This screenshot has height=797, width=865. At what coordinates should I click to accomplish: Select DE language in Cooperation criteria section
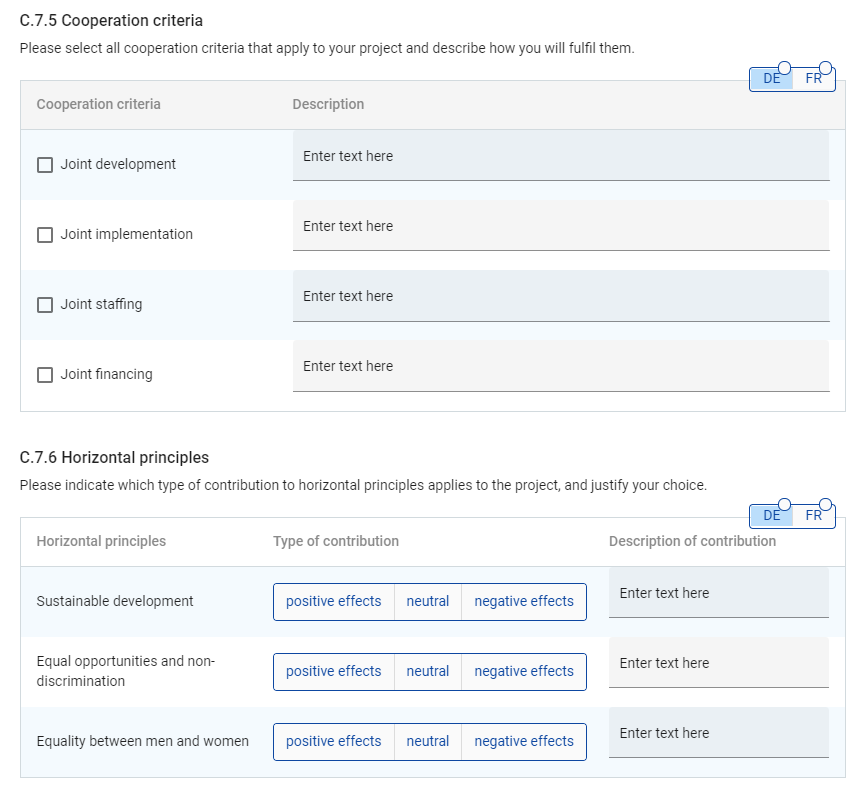(x=771, y=80)
